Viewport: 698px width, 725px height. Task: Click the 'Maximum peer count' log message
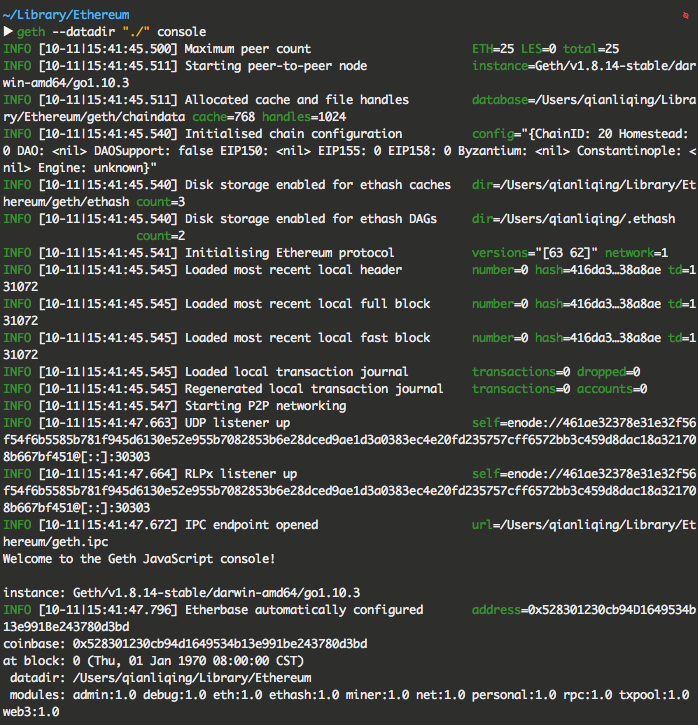[x=248, y=49]
